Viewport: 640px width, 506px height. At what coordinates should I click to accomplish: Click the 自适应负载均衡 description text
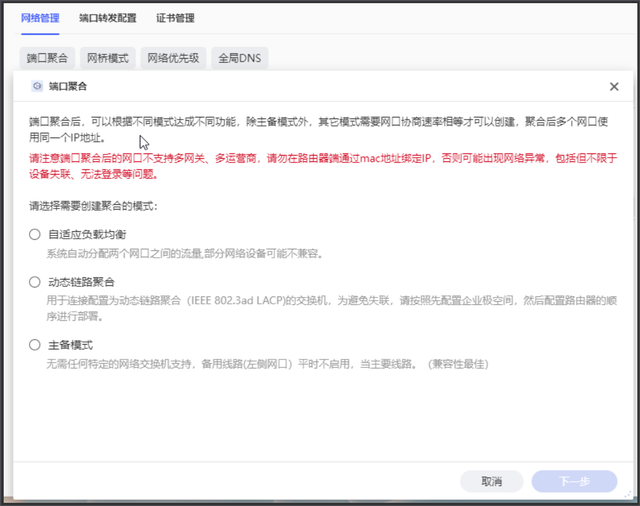185,254
